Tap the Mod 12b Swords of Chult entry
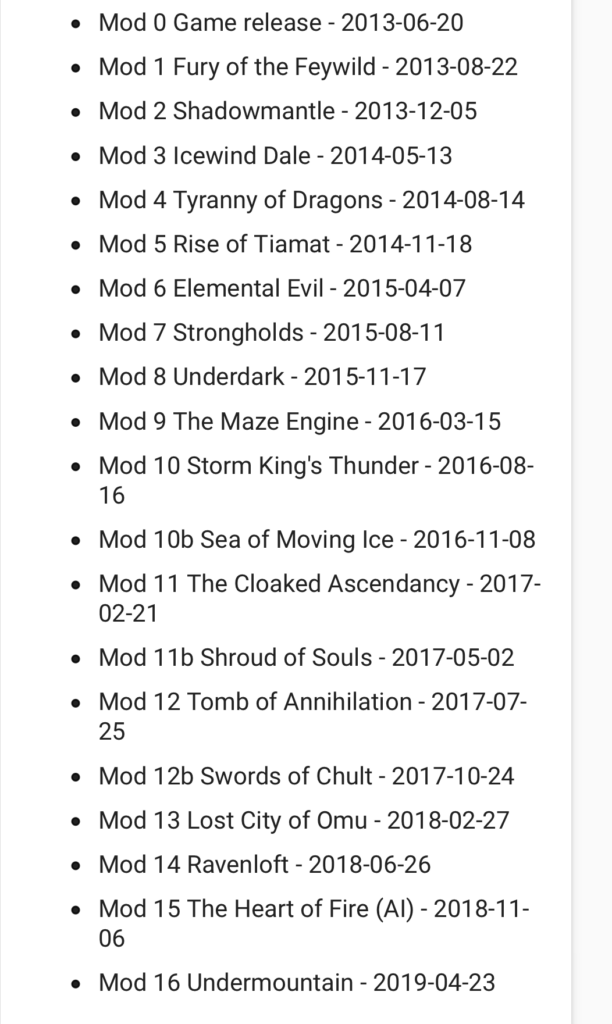The height and width of the screenshot is (1024, 612). [x=306, y=775]
